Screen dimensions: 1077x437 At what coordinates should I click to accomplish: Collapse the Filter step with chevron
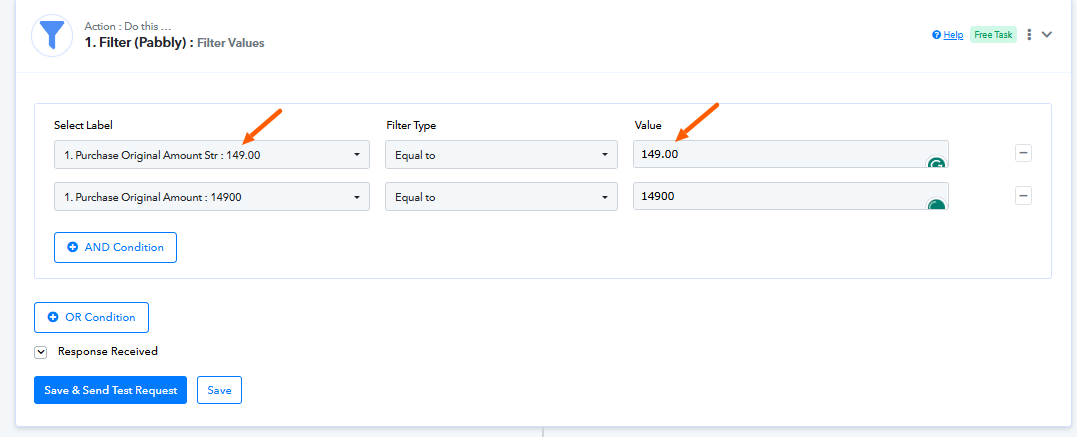click(x=1047, y=35)
